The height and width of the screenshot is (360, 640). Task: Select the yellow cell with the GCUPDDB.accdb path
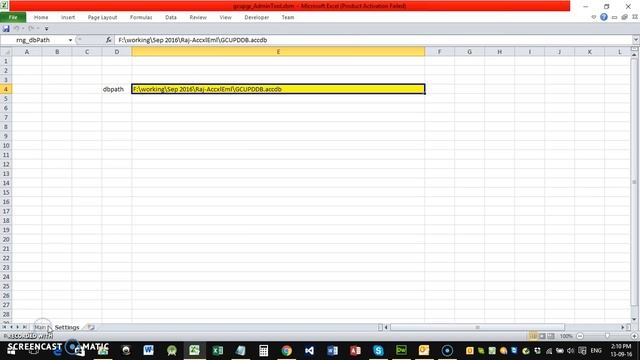pos(278,89)
